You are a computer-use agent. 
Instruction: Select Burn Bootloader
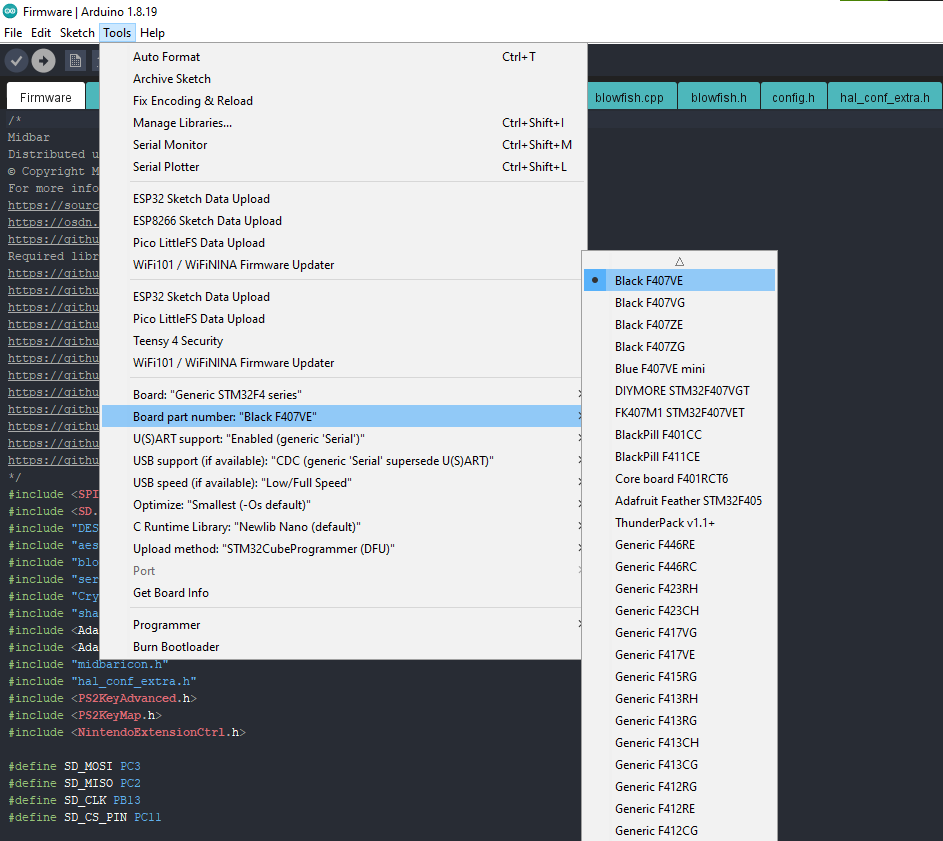[341, 647]
